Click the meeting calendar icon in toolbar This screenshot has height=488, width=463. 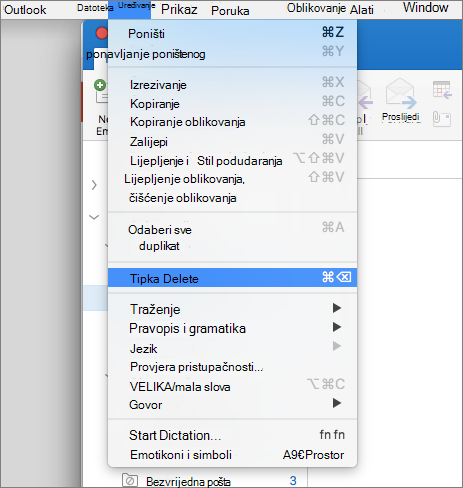pyautogui.click(x=442, y=90)
